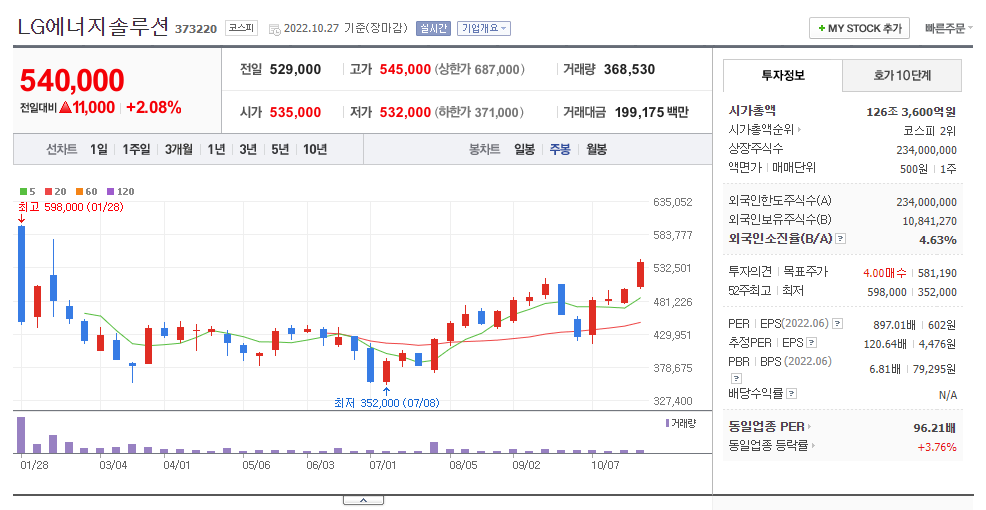The width and height of the screenshot is (986, 510).
Task: Expand the 빠른주문 dropdown
Action: pyautogui.click(x=948, y=28)
